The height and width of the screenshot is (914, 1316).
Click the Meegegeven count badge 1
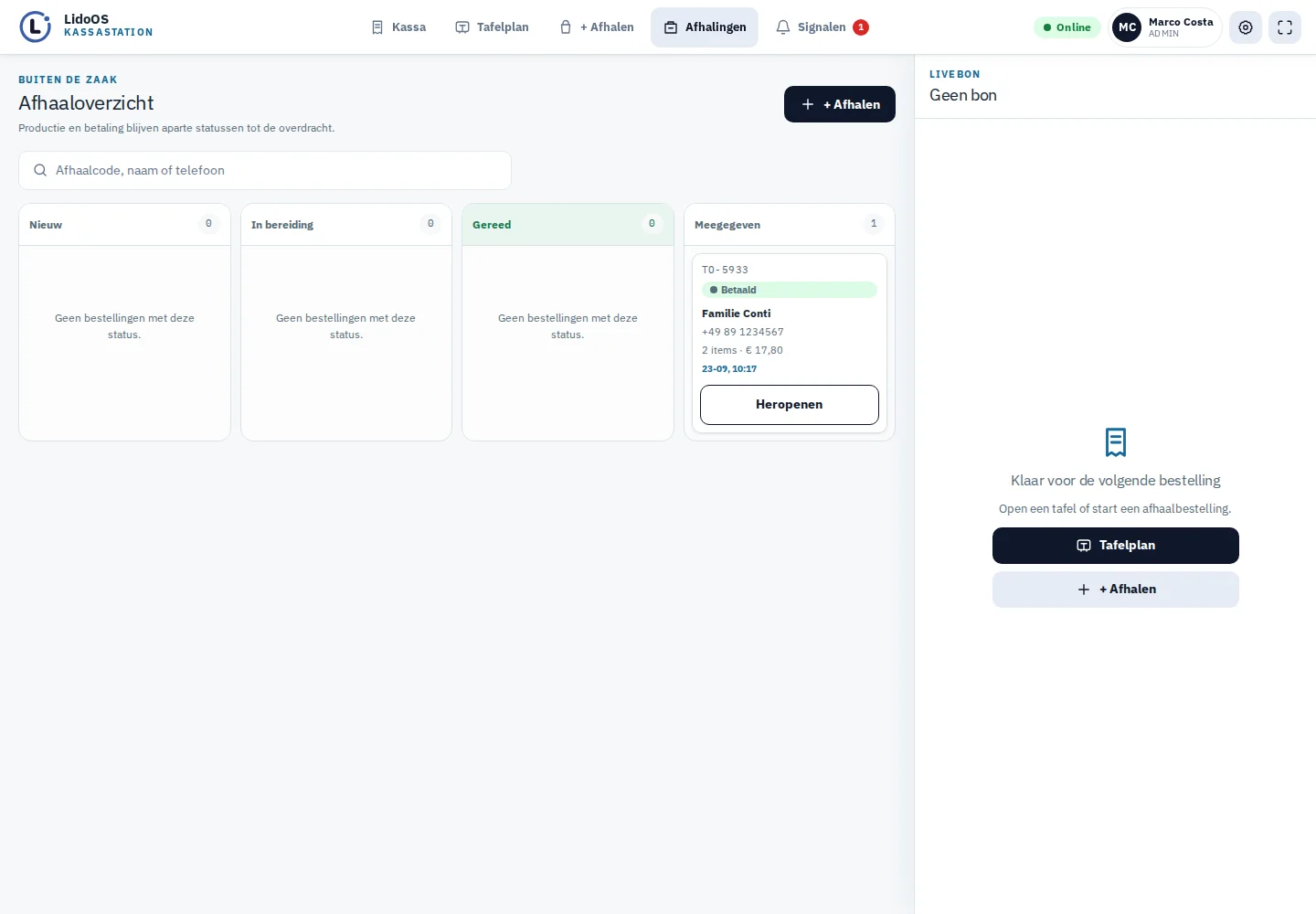tap(874, 224)
